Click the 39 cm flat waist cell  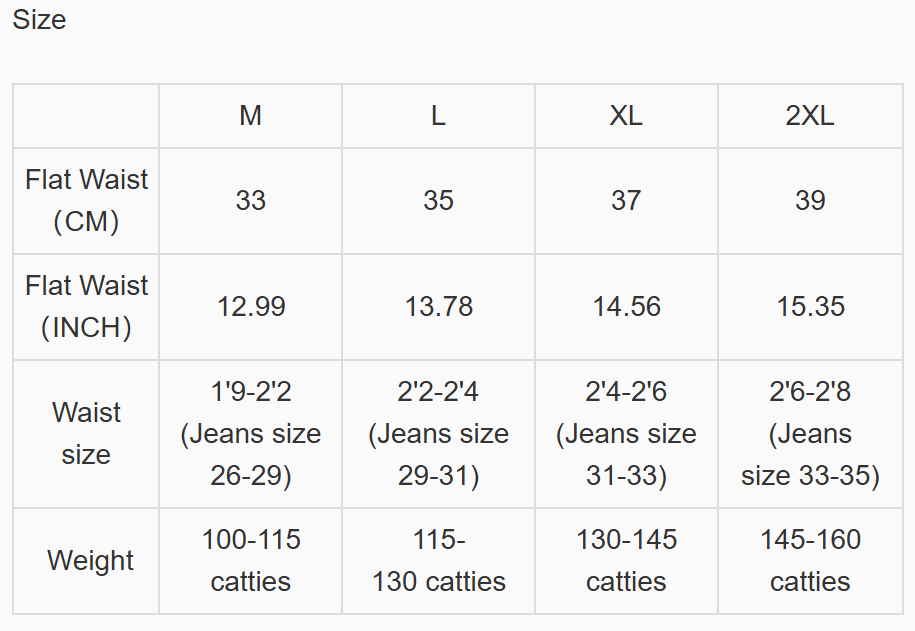[x=810, y=201]
